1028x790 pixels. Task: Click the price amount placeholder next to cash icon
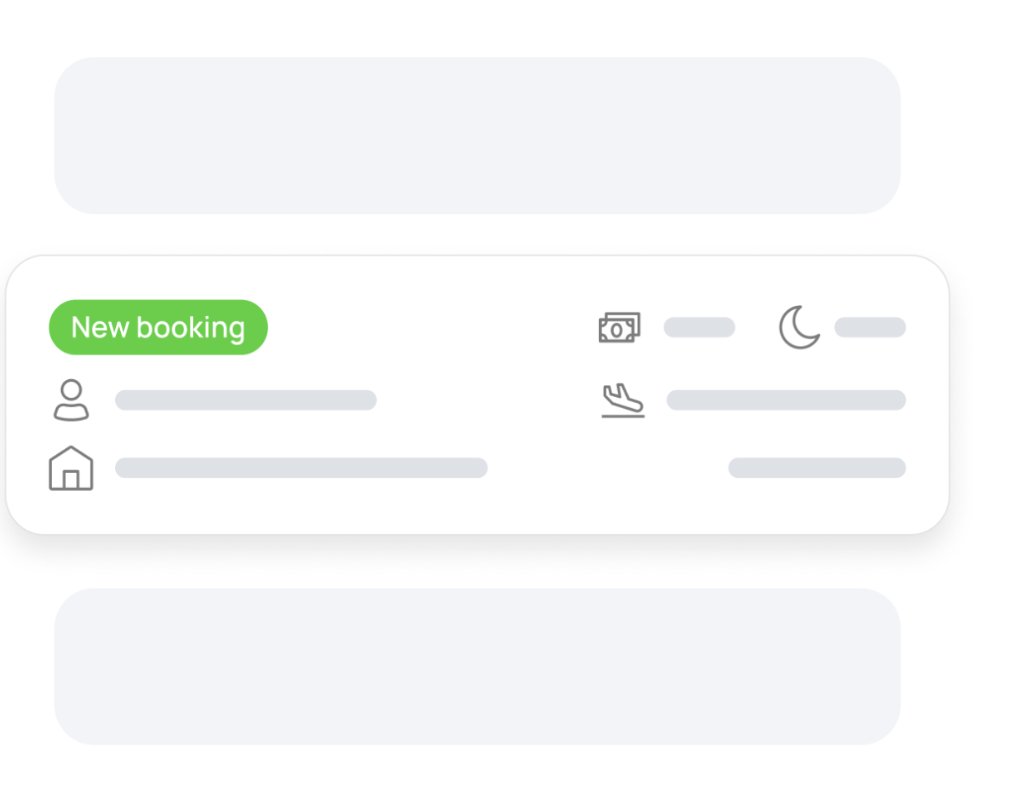pos(700,327)
